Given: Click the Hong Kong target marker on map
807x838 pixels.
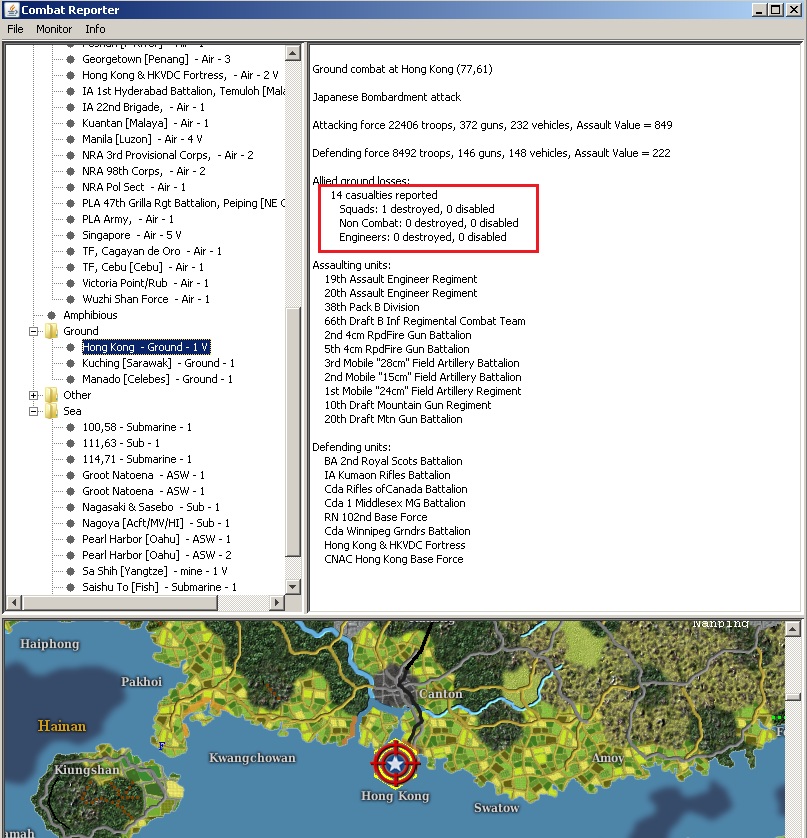Looking at the screenshot, I should pyautogui.click(x=395, y=764).
